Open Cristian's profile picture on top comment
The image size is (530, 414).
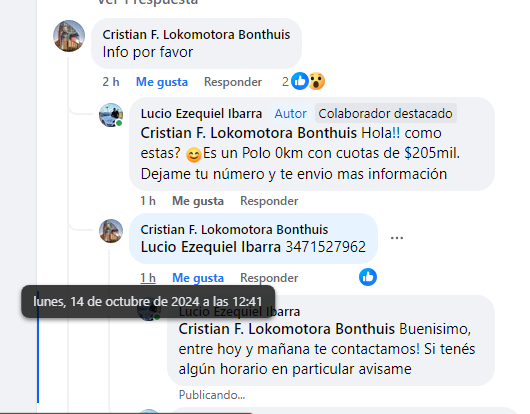69,36
